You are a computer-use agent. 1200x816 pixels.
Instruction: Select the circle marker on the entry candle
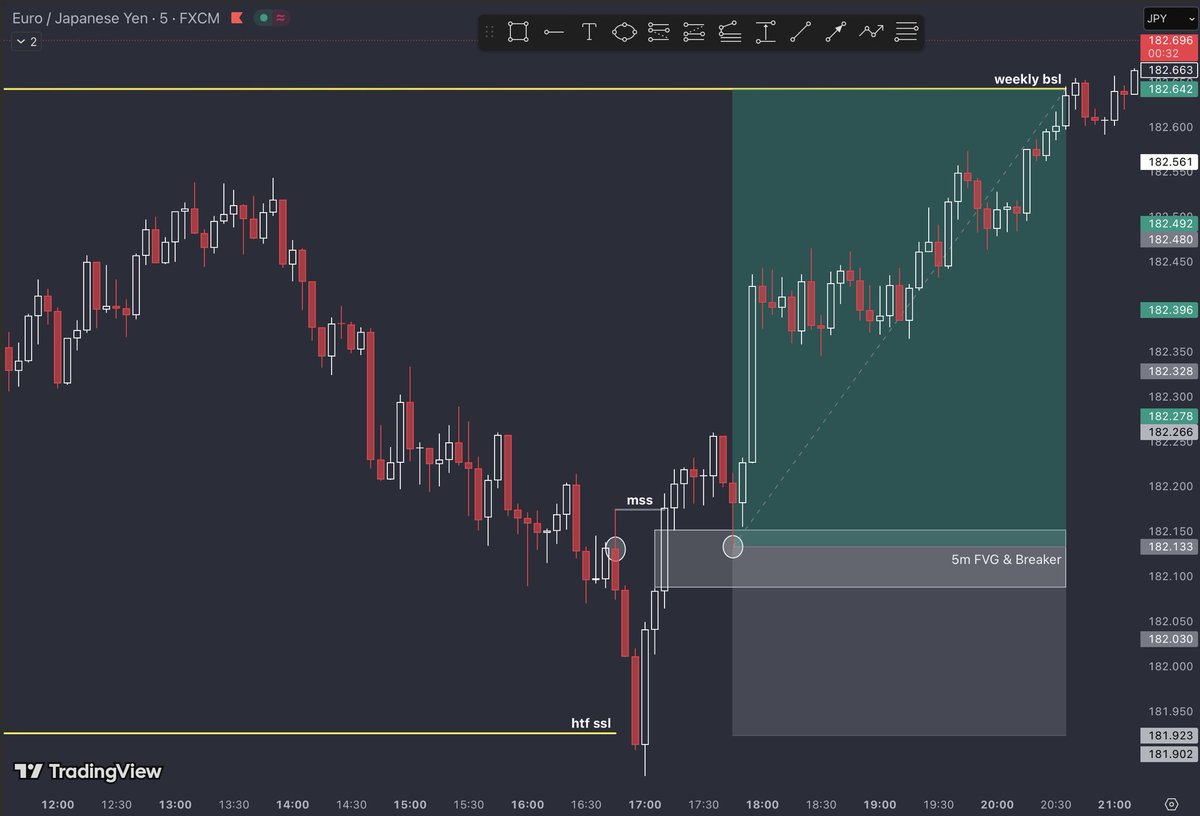[733, 546]
